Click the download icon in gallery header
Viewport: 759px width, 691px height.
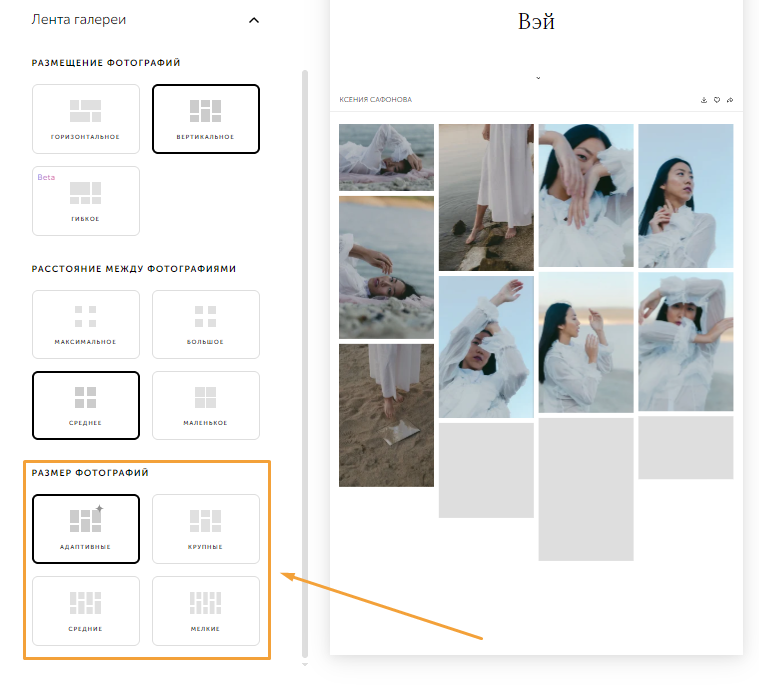coord(704,100)
